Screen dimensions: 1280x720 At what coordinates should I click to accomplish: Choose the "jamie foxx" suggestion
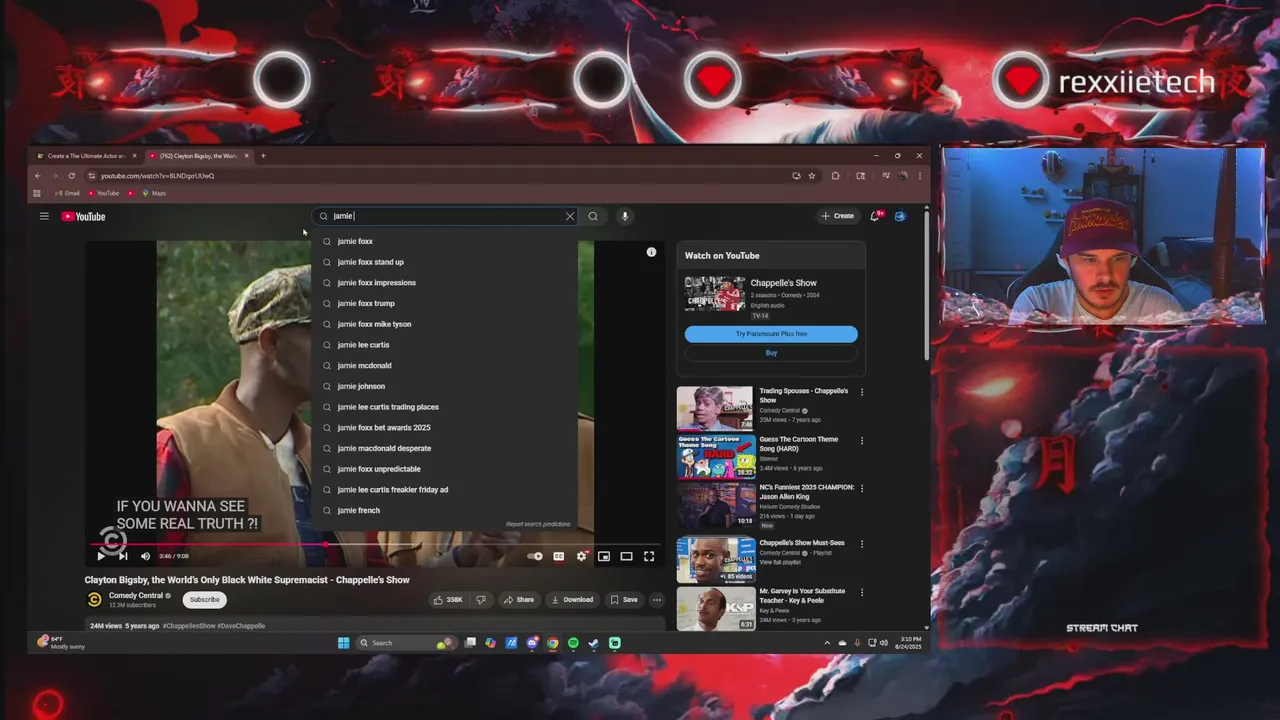(x=445, y=241)
